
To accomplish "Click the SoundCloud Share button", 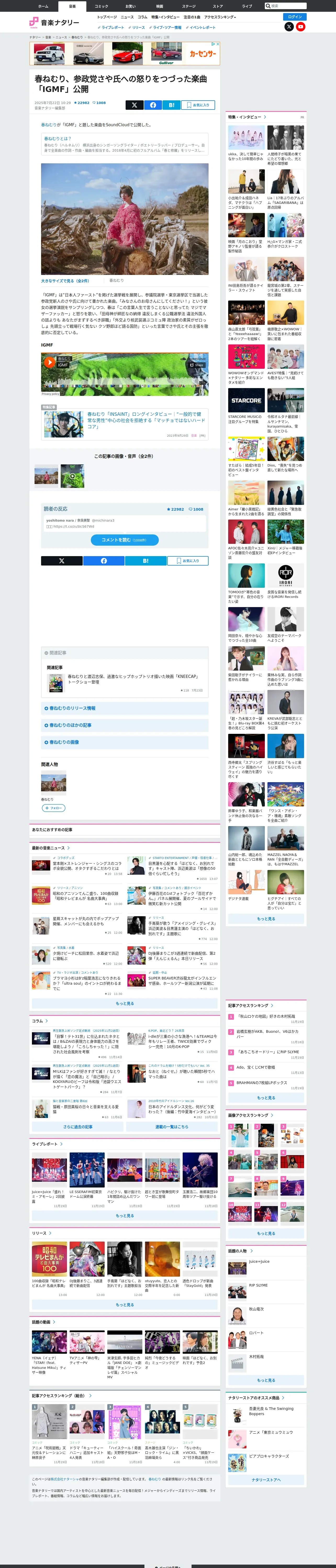I will (197, 365).
